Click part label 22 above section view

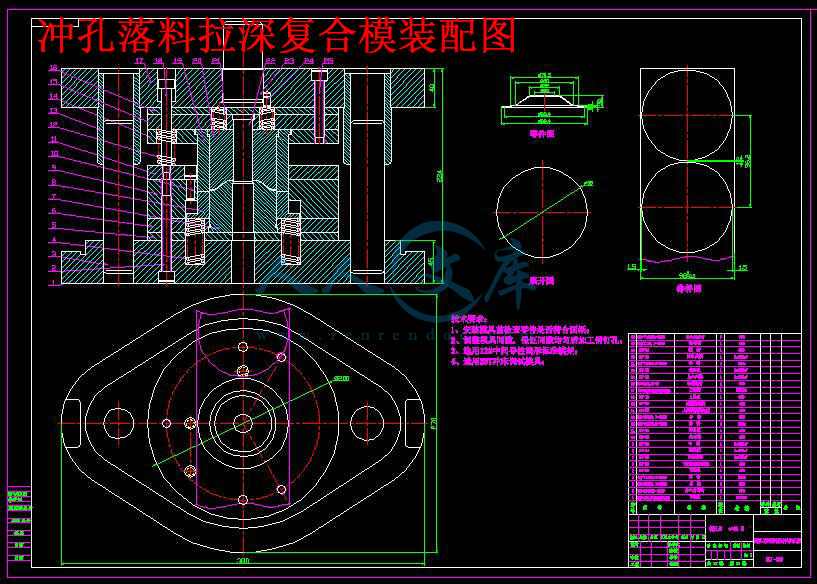click(270, 61)
